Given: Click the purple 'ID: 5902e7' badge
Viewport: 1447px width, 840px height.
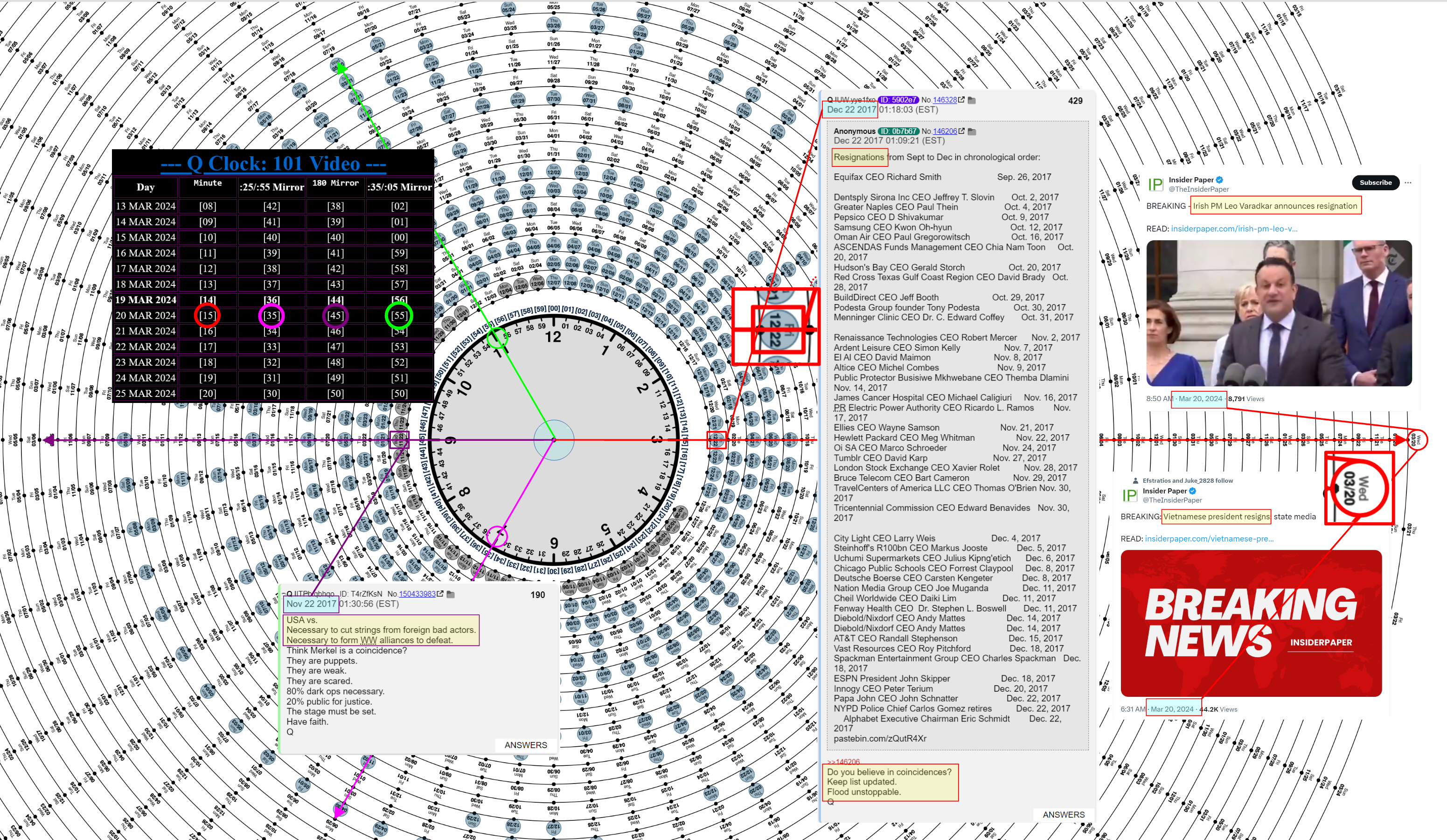Looking at the screenshot, I should pyautogui.click(x=898, y=100).
